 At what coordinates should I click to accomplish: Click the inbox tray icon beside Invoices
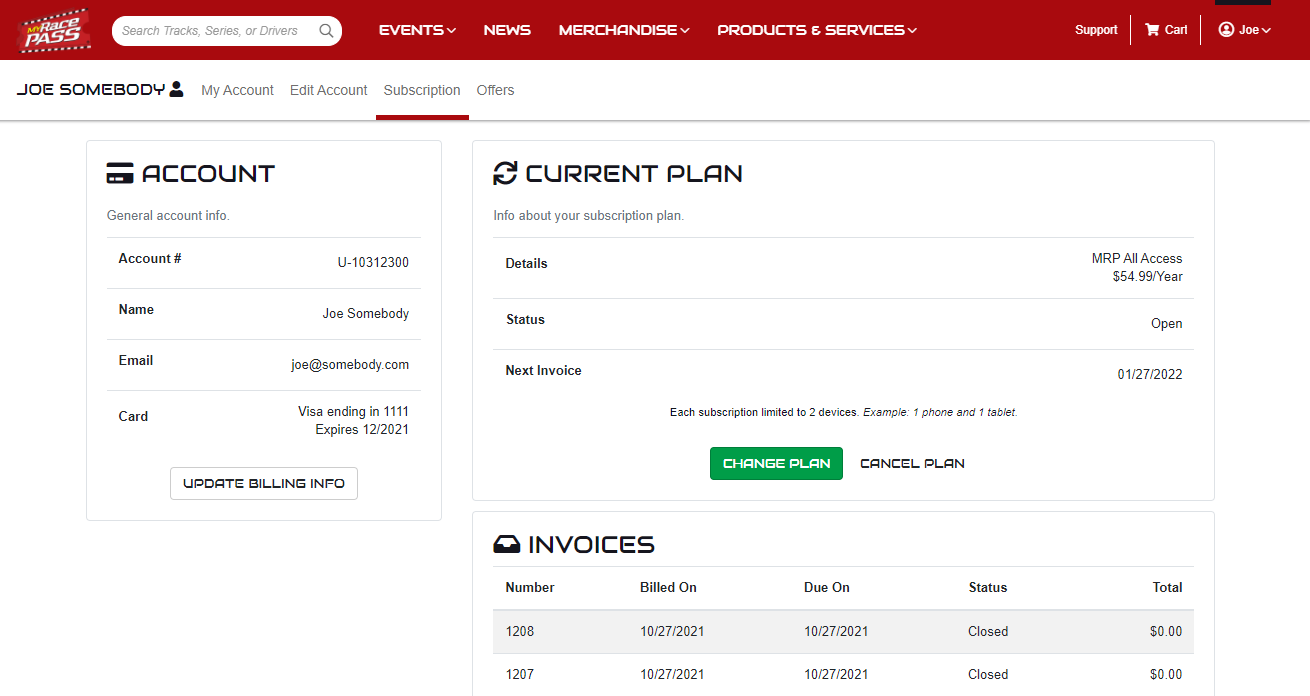[x=507, y=545]
